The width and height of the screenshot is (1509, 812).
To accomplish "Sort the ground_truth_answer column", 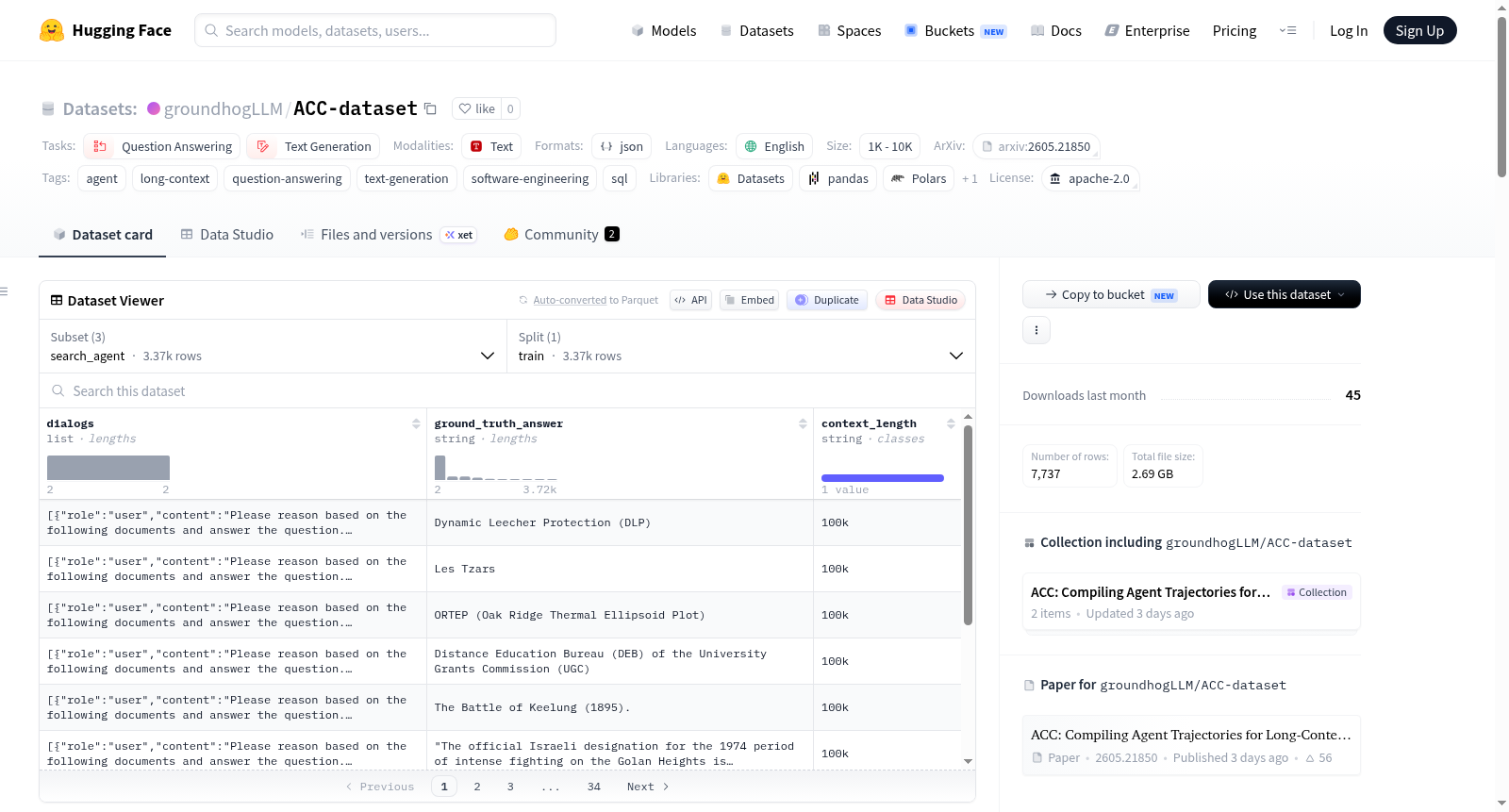I will tap(803, 423).
